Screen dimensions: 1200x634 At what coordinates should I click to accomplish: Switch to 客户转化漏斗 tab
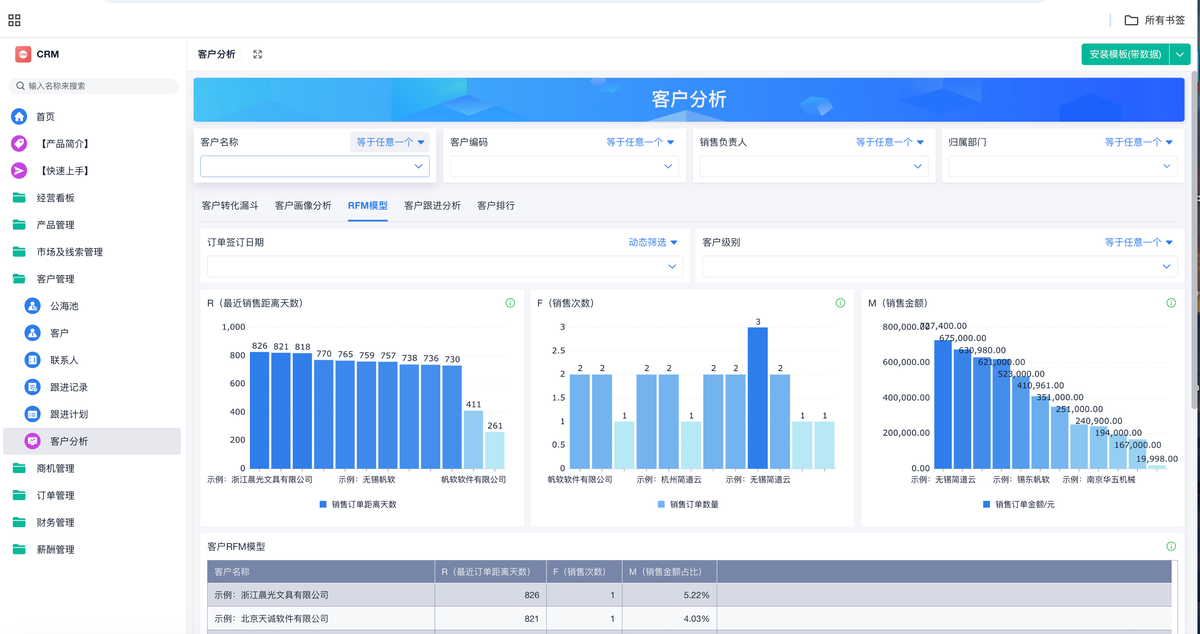tap(230, 205)
